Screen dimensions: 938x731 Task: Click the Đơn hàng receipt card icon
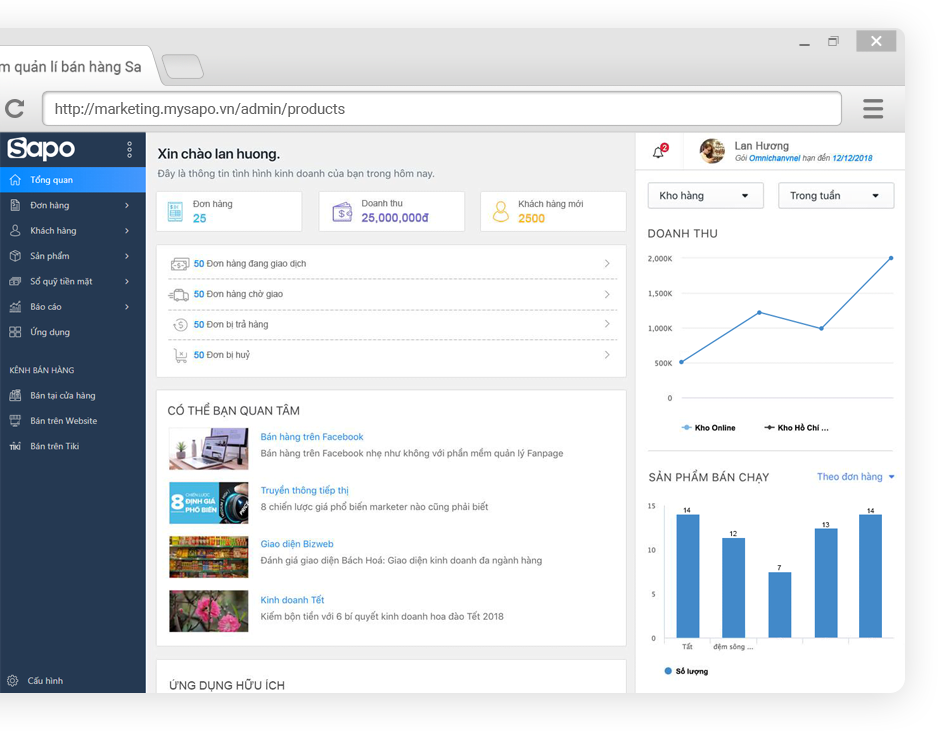point(175,212)
